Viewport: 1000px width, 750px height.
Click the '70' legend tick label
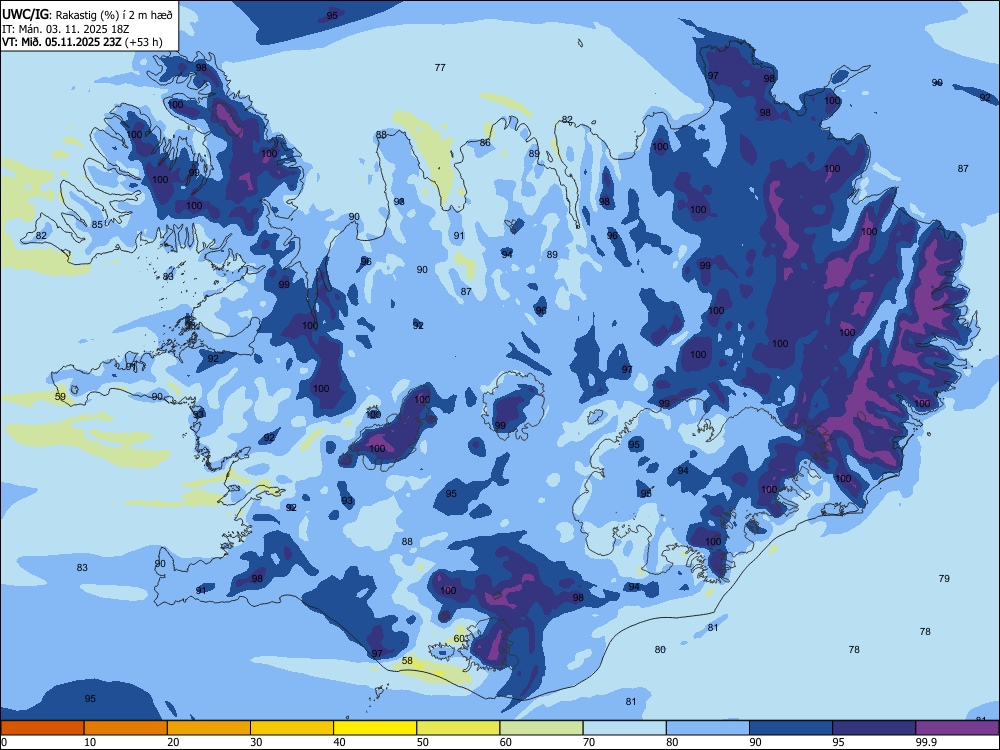pyautogui.click(x=589, y=742)
